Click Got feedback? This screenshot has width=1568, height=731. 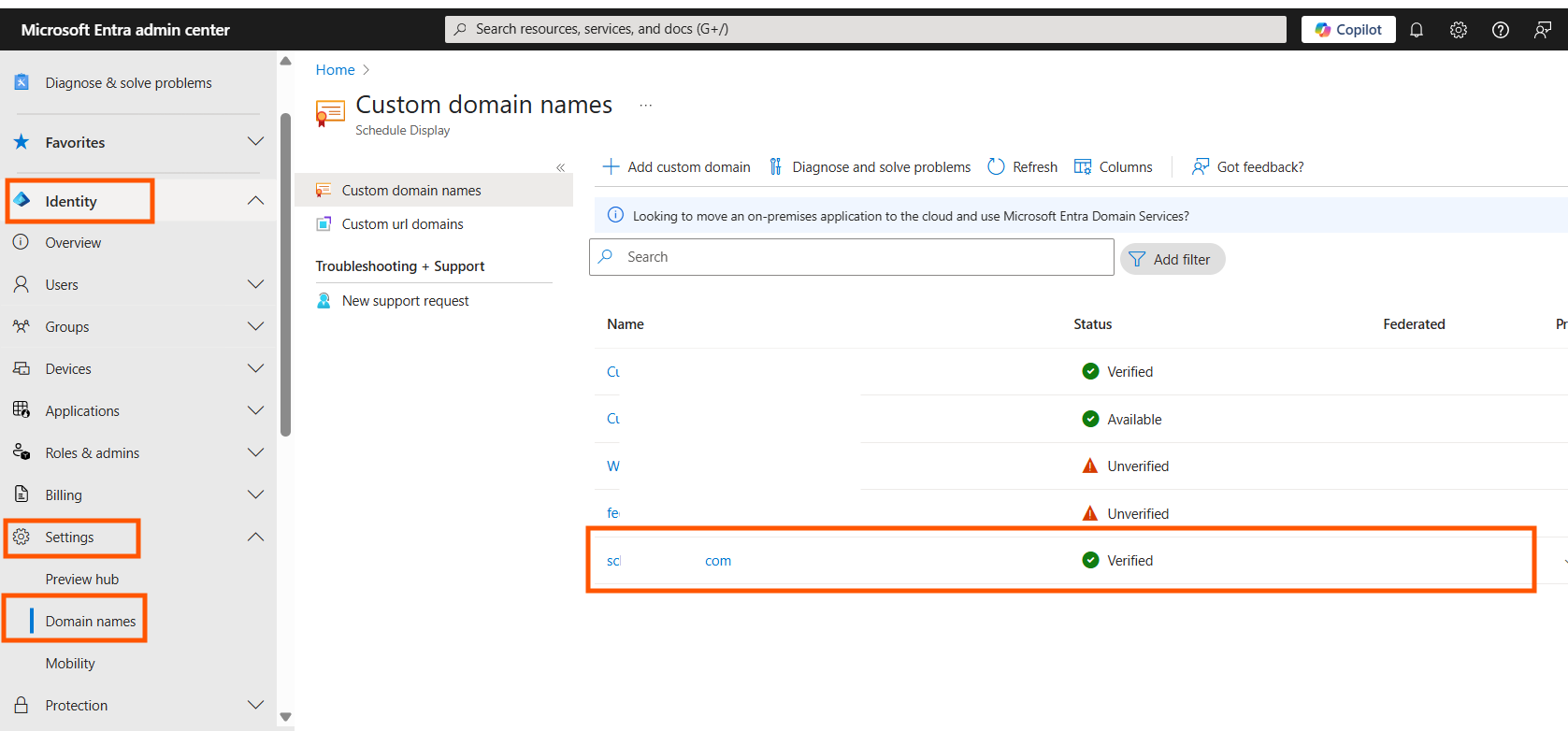tap(1247, 167)
